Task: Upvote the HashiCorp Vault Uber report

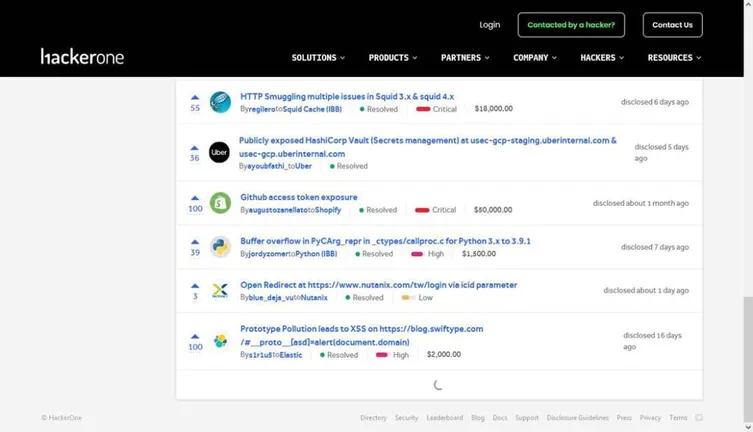Action: coord(194,147)
